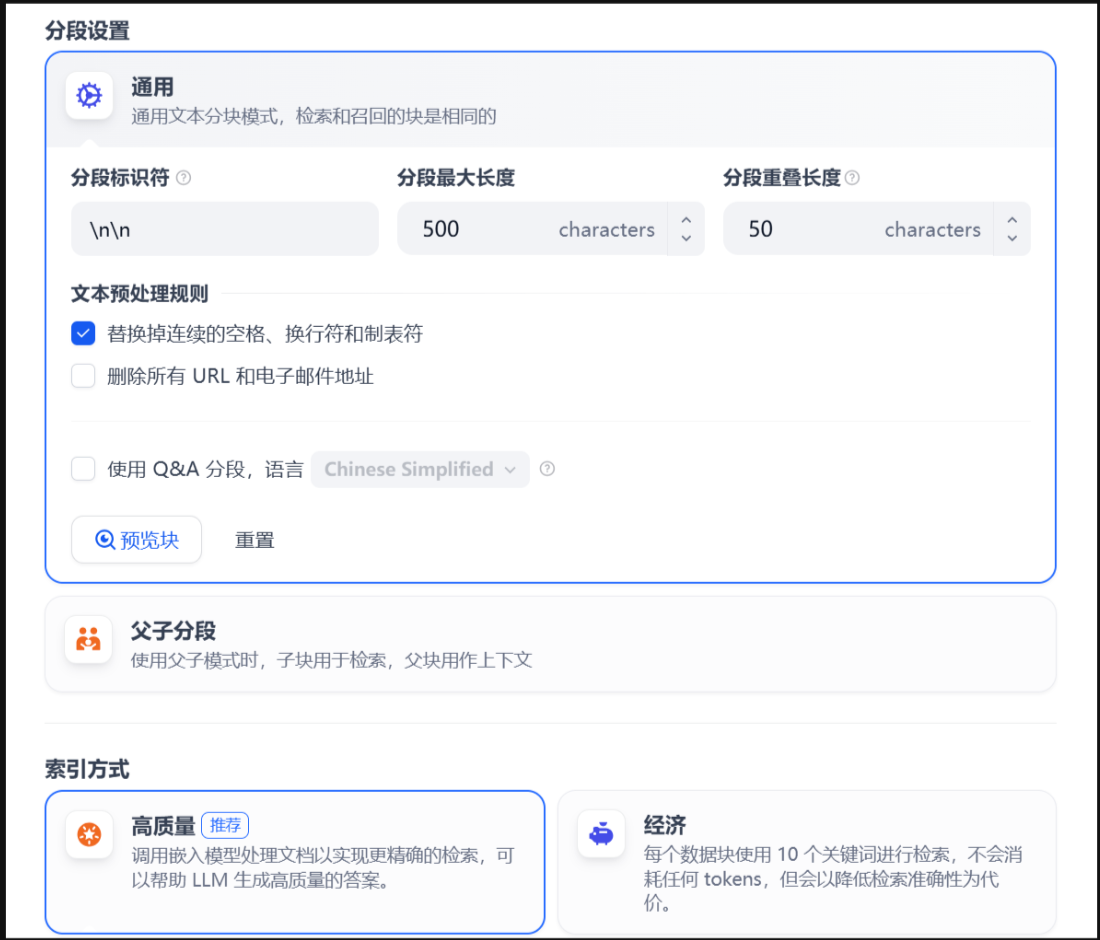
Task: Enable 使用 Q&A 分段 checkbox
Action: click(83, 469)
